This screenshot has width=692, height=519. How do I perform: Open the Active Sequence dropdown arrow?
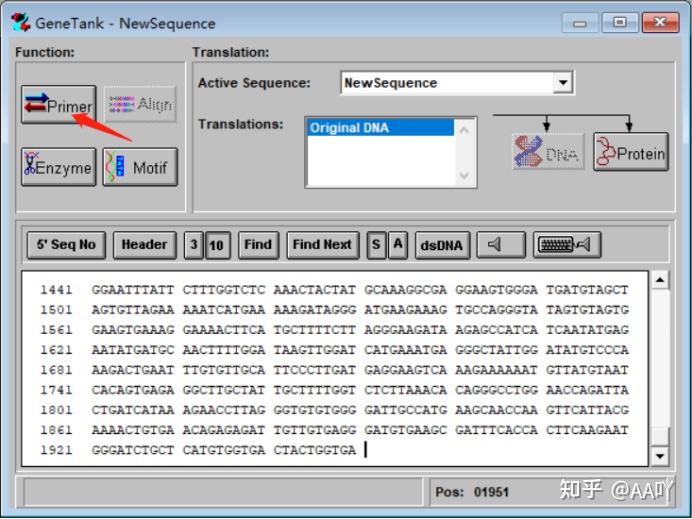tap(563, 83)
